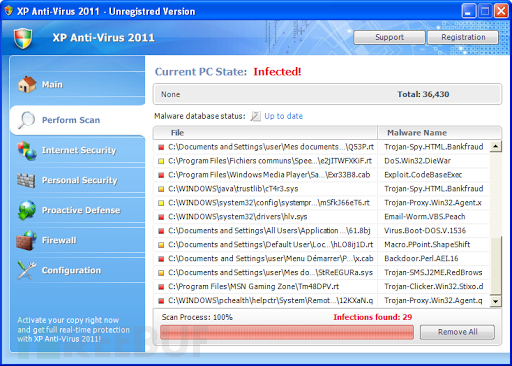Click the shield logo in header
Image resolution: width=512 pixels, height=366 pixels.
pyautogui.click(x=23, y=38)
